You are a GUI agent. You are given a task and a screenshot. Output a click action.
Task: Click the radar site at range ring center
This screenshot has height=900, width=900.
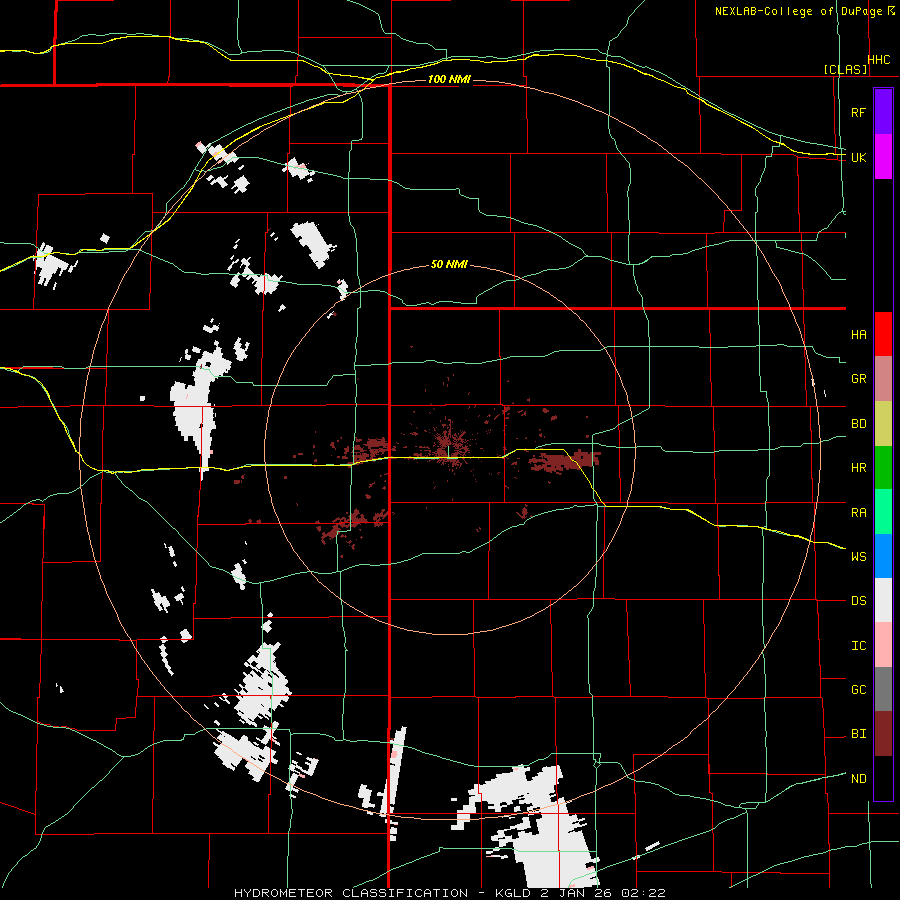(449, 449)
